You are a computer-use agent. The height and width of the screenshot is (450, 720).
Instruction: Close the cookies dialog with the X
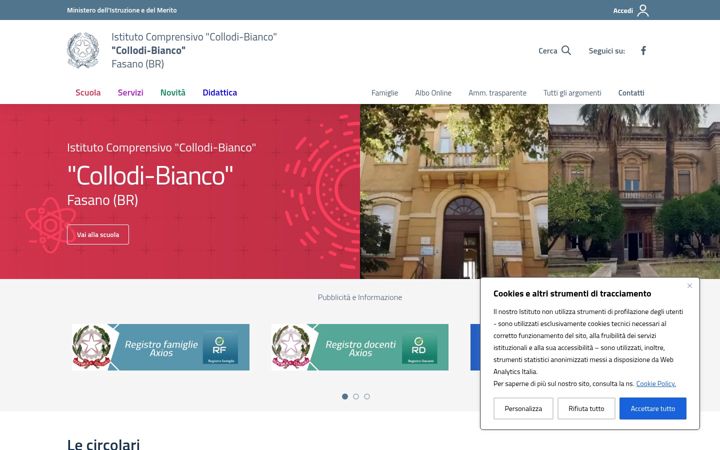tap(689, 286)
